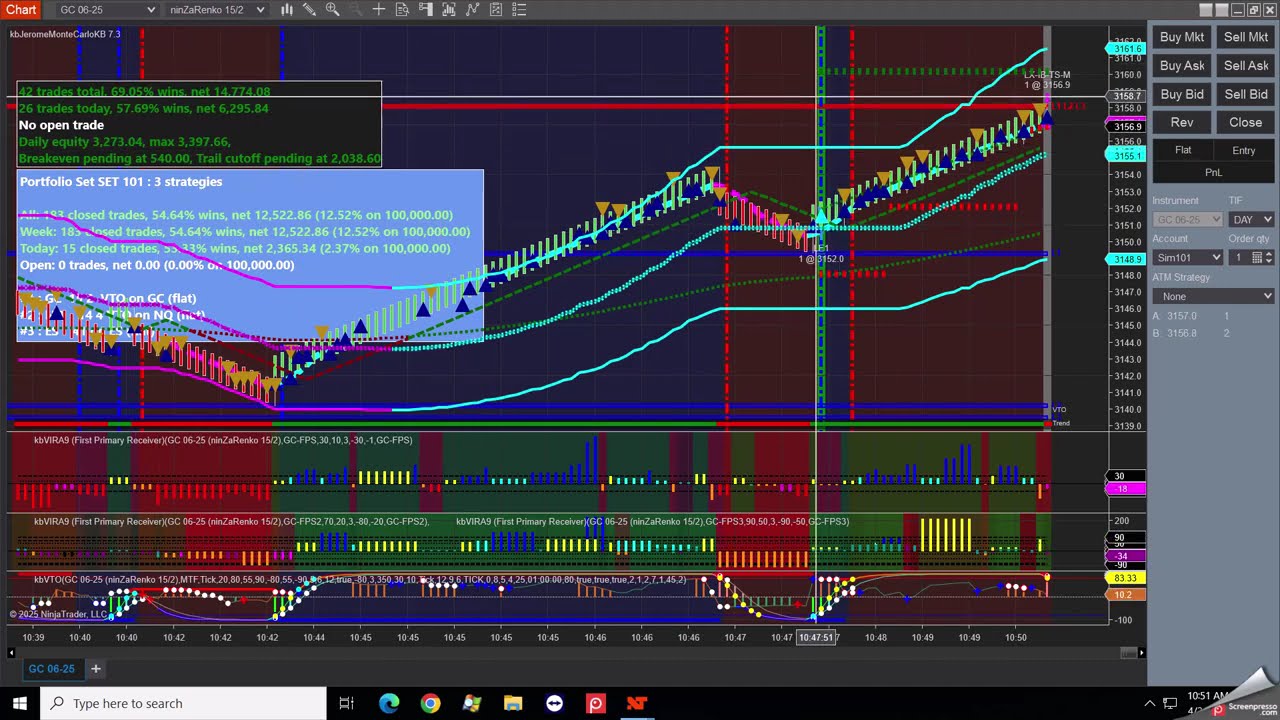Click the kbJeromeMonteCarloKB 7.3 indicator label

(x=65, y=34)
